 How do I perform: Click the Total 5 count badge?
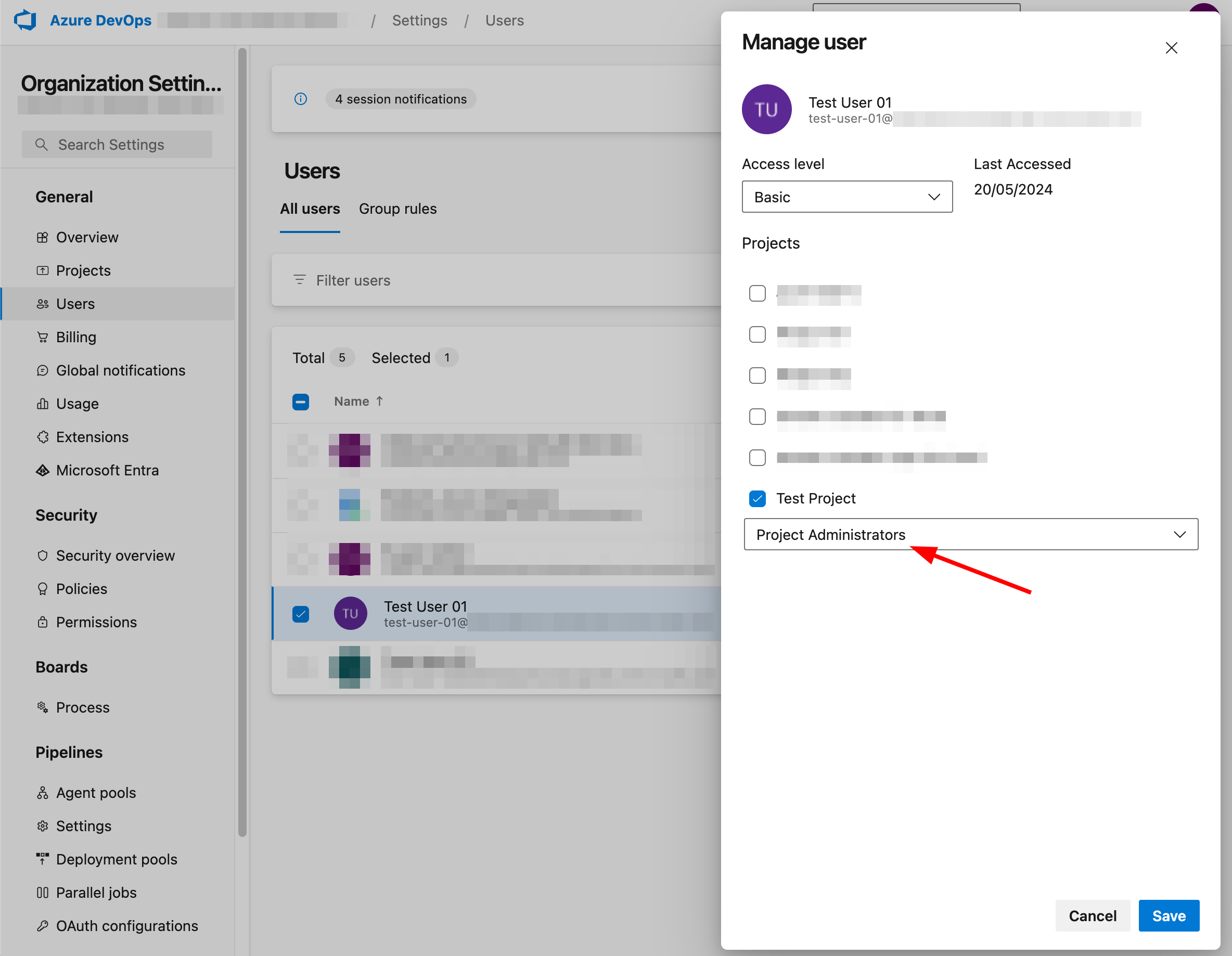tap(342, 357)
